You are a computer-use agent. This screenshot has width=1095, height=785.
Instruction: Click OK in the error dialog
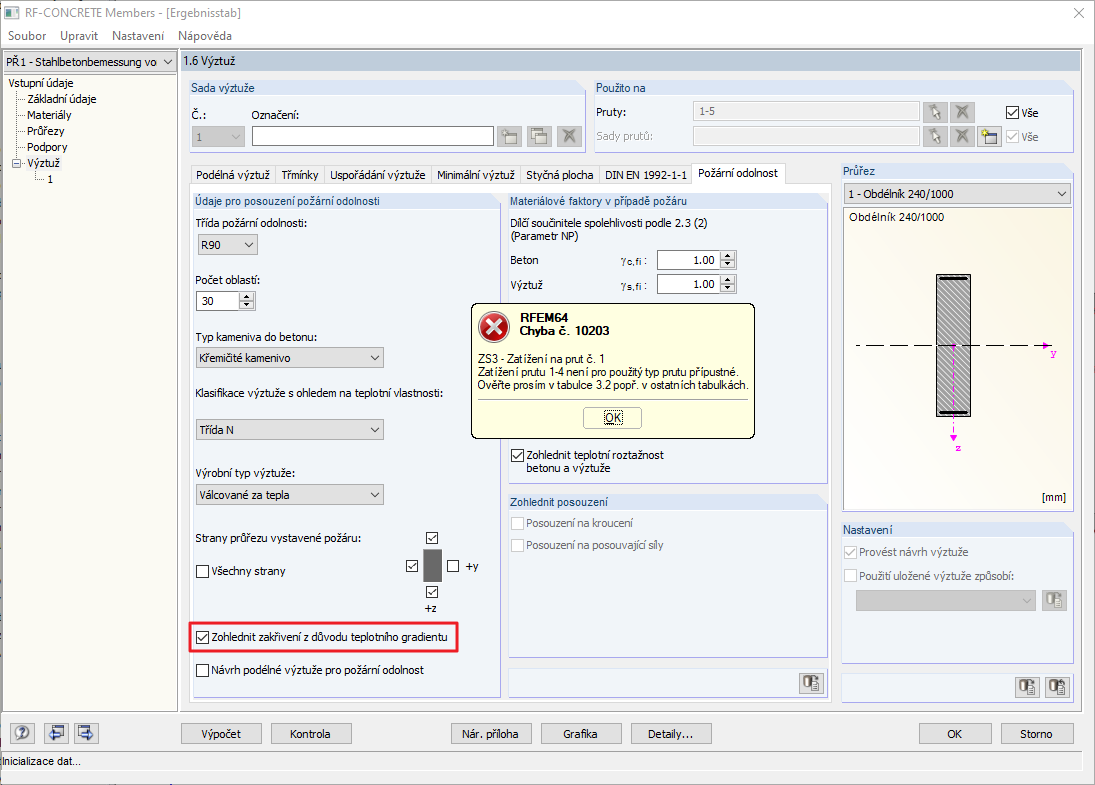[x=612, y=418]
